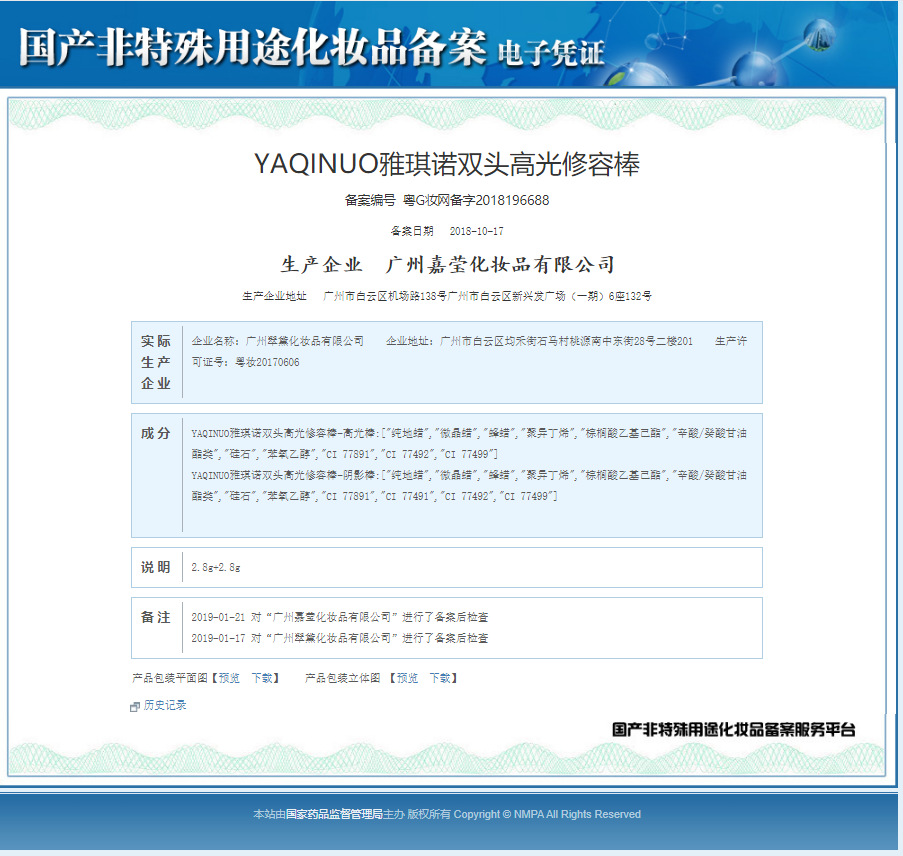The height and width of the screenshot is (856, 903).
Task: Click the 生产企业地址 address line
Action: [447, 296]
